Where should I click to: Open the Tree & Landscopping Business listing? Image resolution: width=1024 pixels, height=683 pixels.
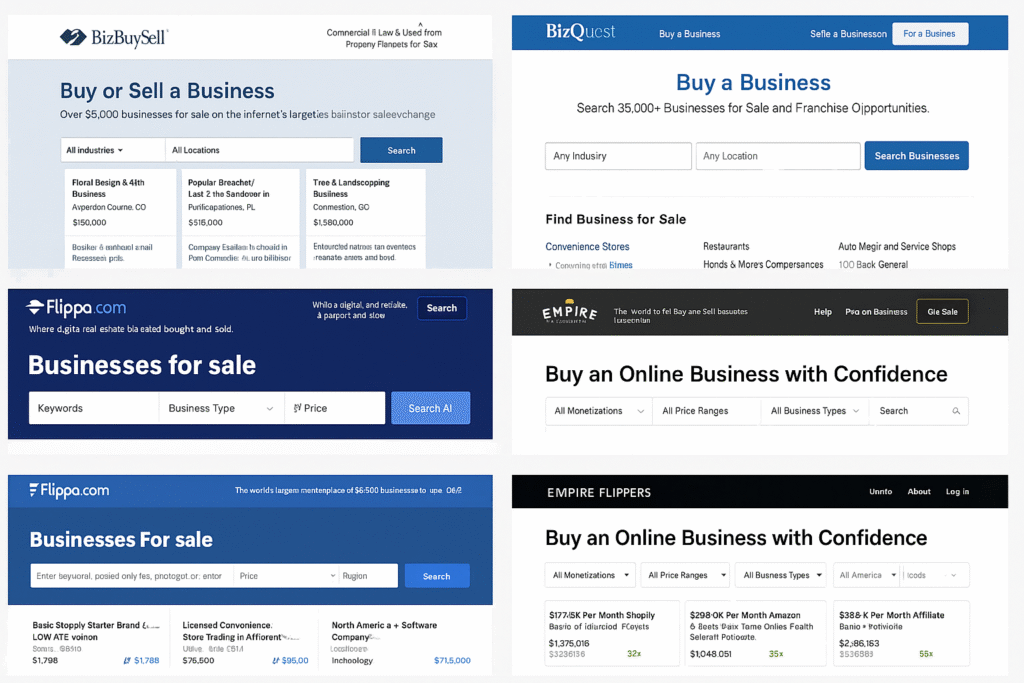coord(366,218)
